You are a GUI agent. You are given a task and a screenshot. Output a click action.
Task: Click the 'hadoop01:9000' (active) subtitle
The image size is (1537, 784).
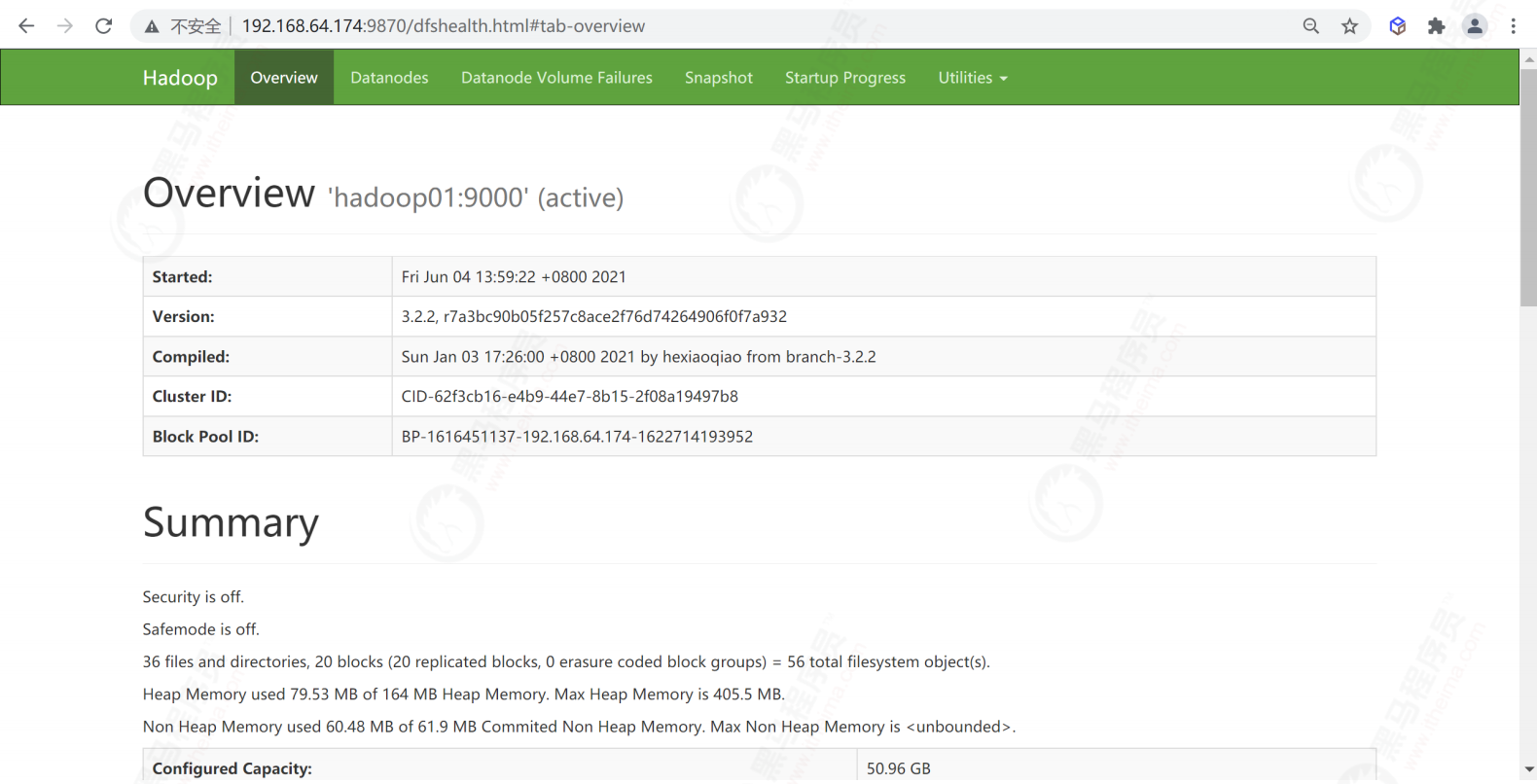(x=476, y=197)
